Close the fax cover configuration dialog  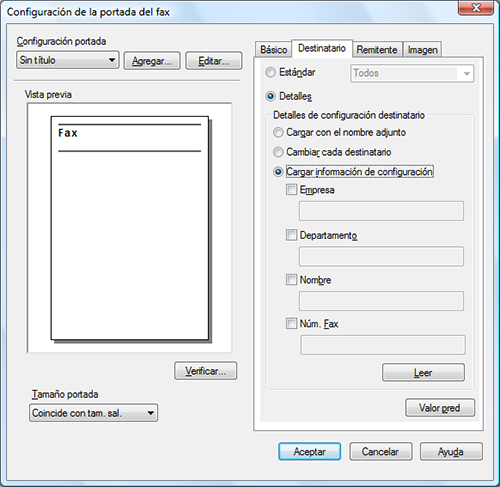(476, 7)
